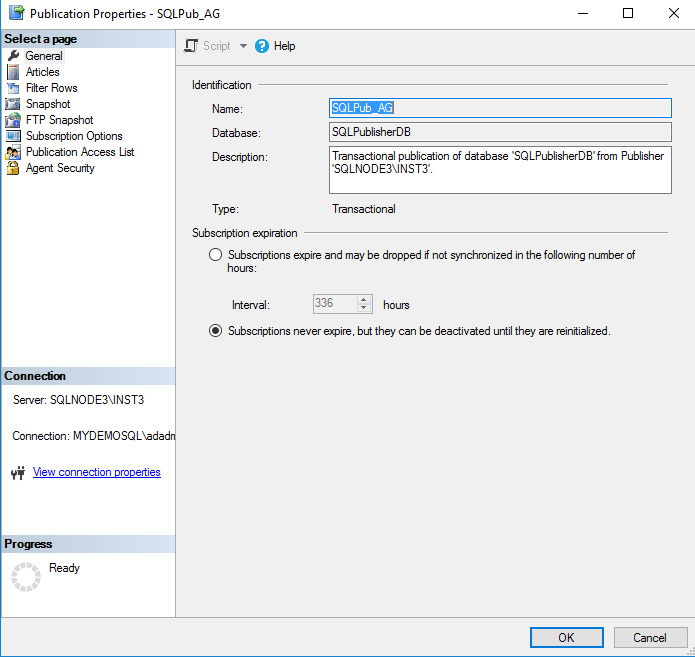The height and width of the screenshot is (657, 695).
Task: Increase the Interval hours value
Action: coord(363,300)
